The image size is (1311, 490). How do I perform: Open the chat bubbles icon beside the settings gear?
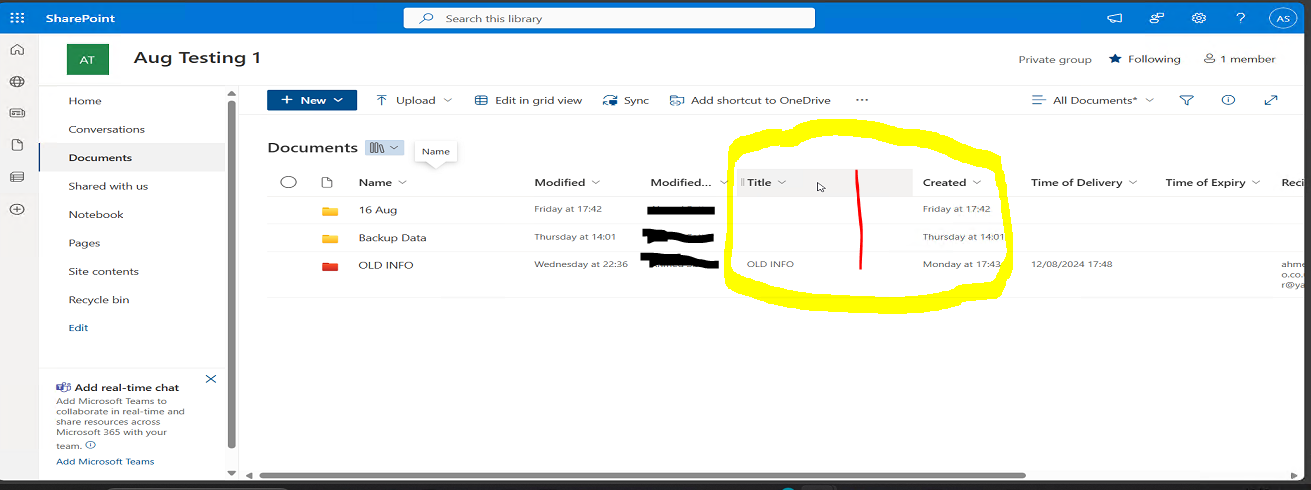point(1157,18)
